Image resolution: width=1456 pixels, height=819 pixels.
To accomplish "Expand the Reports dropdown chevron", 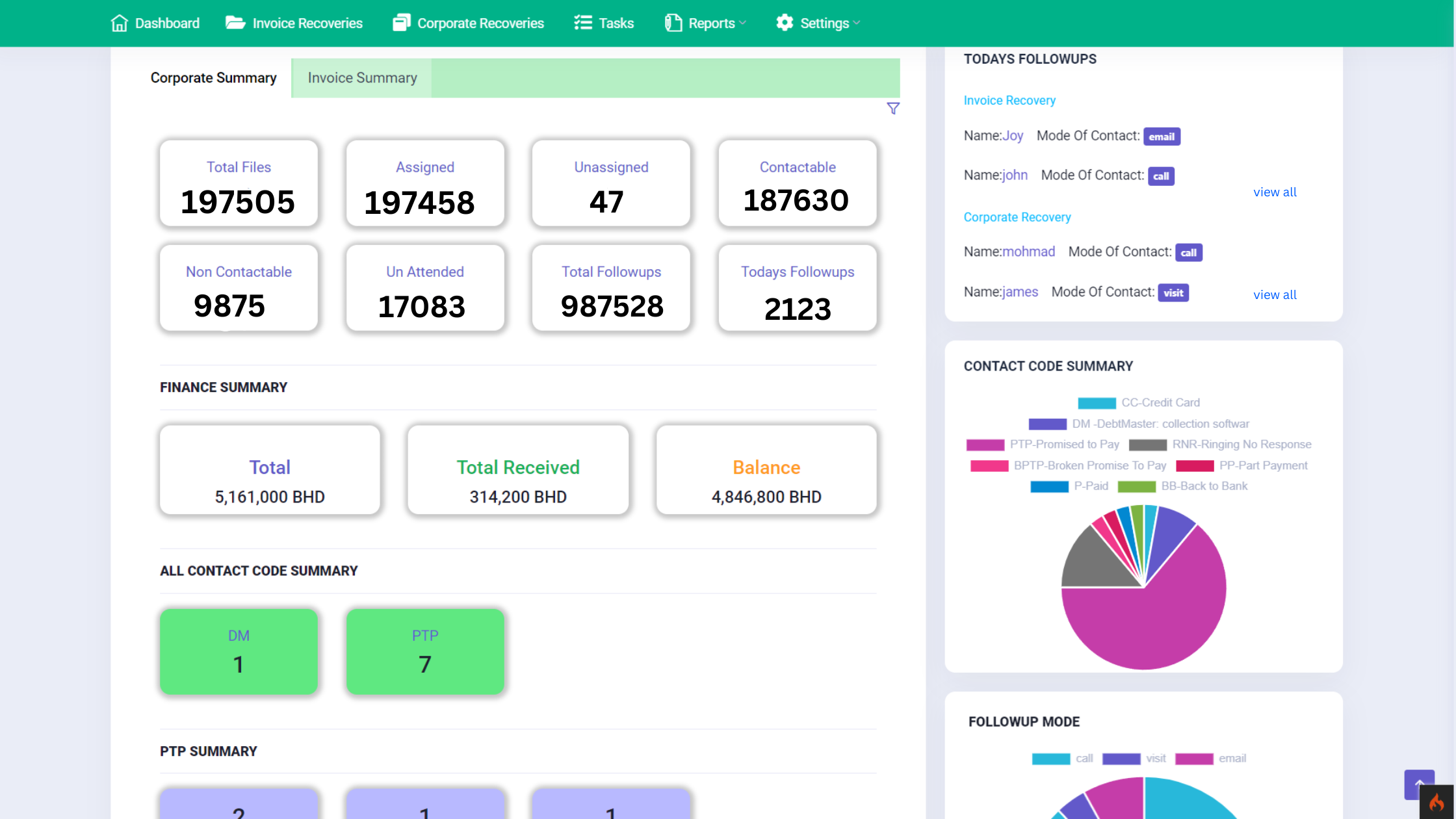I will click(x=743, y=23).
